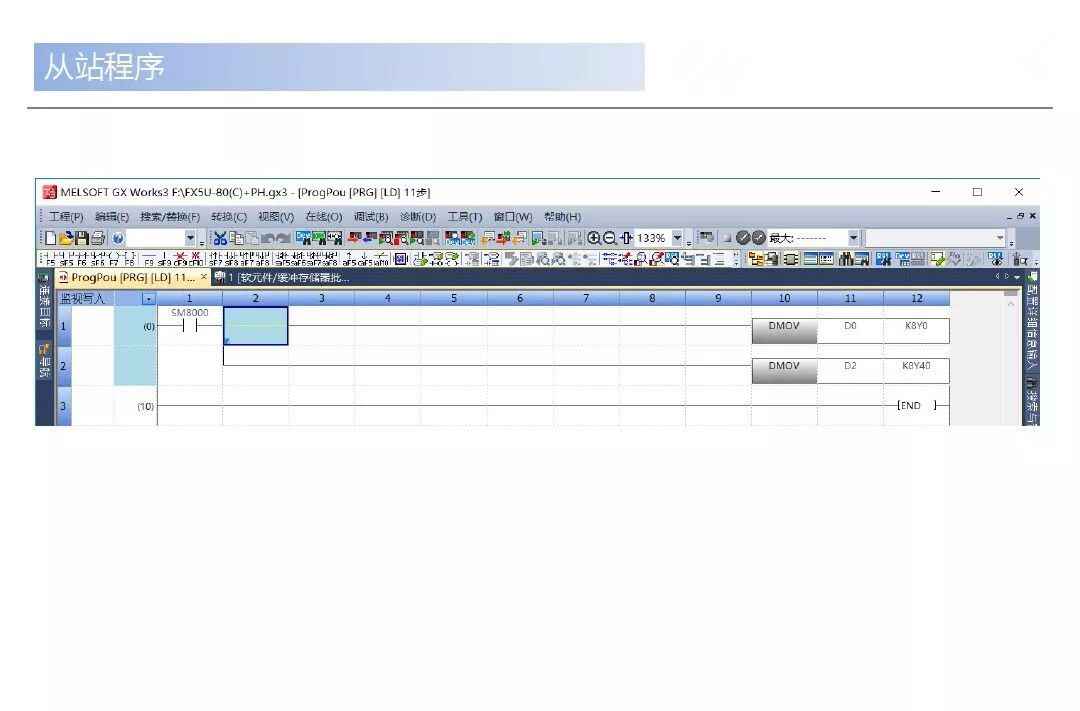Select the highlighted cell in column 2
1080x711 pixels.
pyautogui.click(x=256, y=326)
